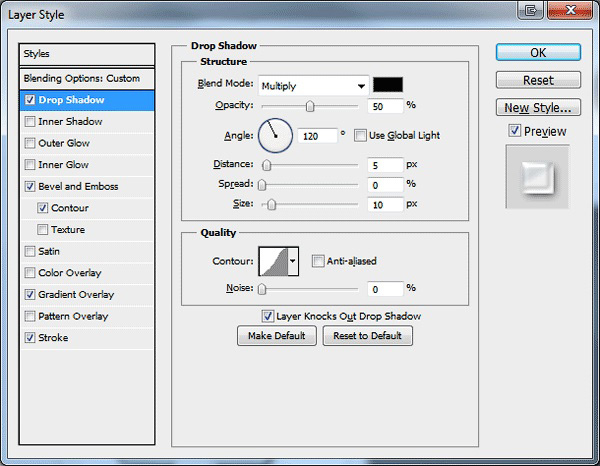Image resolution: width=600 pixels, height=466 pixels.
Task: Open the Bevel and Emboss settings
Action: tap(87, 187)
